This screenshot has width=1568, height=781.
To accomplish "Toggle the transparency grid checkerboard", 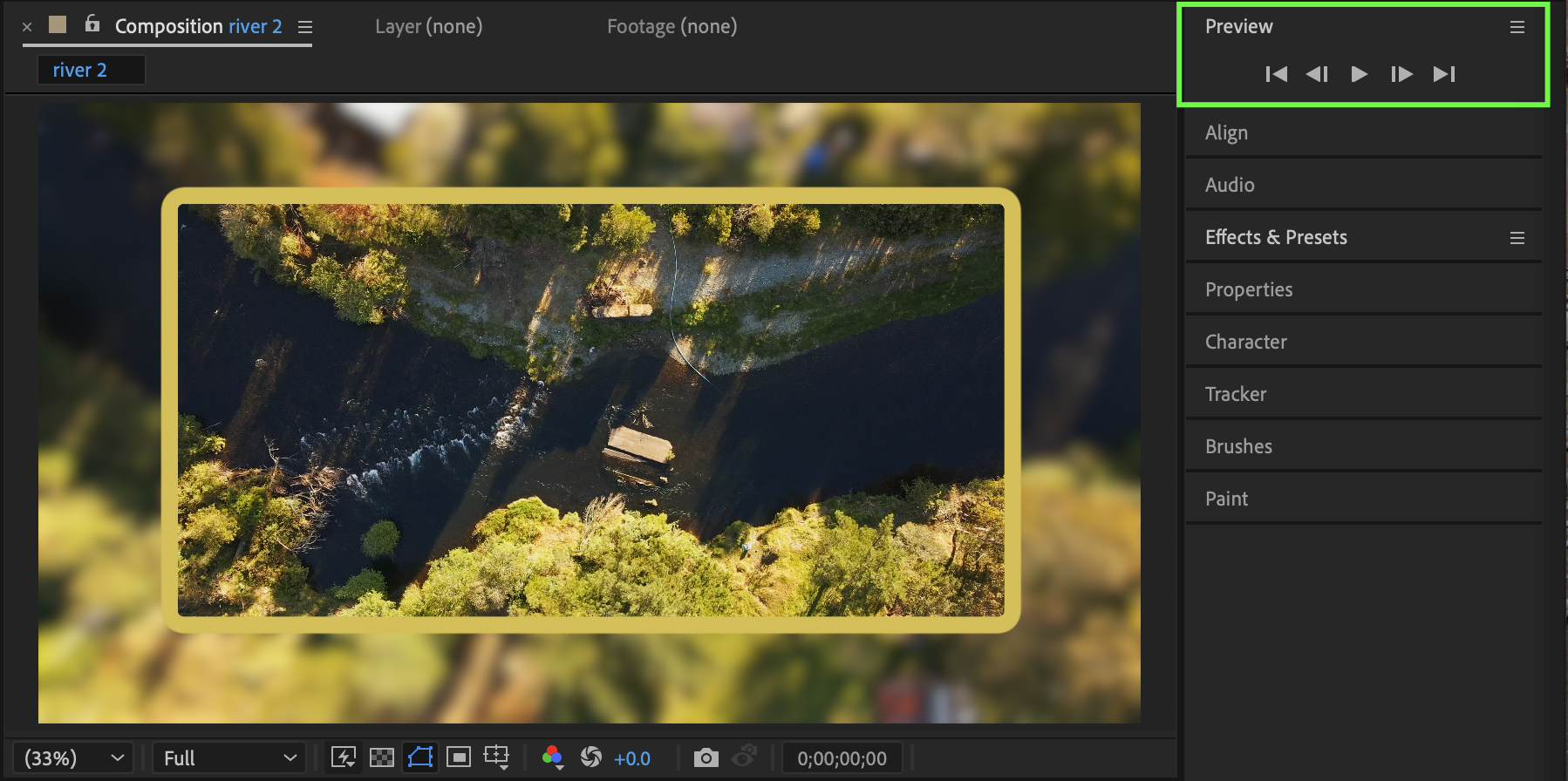I will pos(382,757).
